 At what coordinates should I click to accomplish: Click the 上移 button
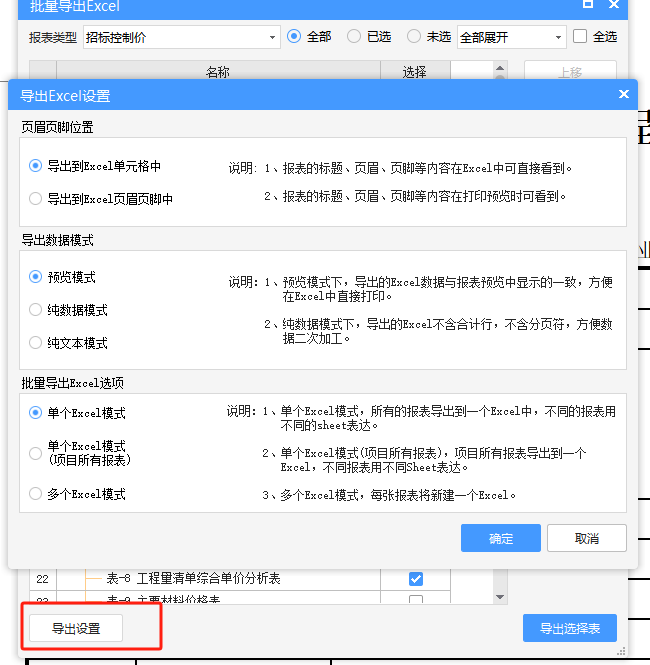570,72
